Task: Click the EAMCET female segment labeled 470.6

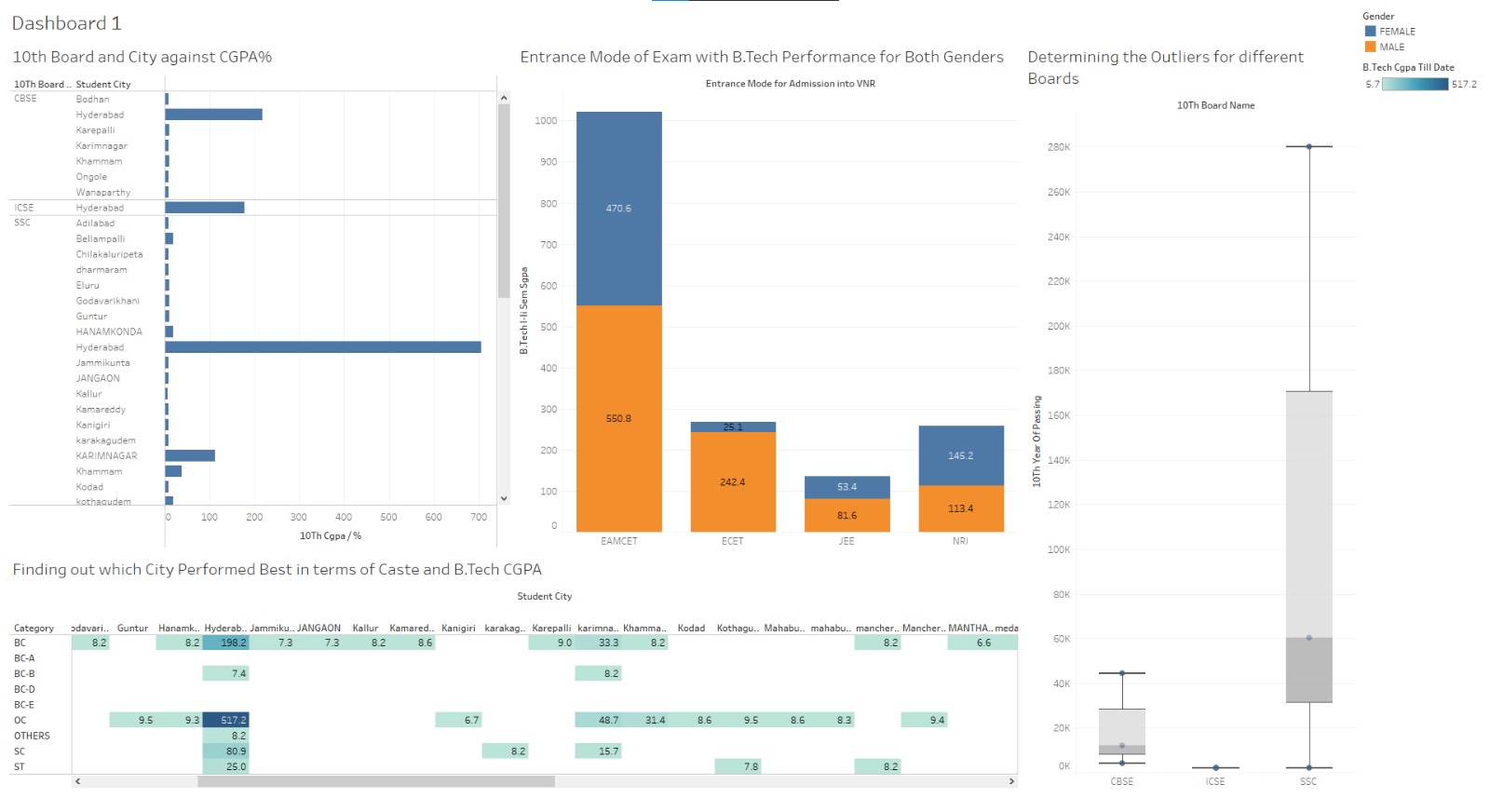Action: 619,209
